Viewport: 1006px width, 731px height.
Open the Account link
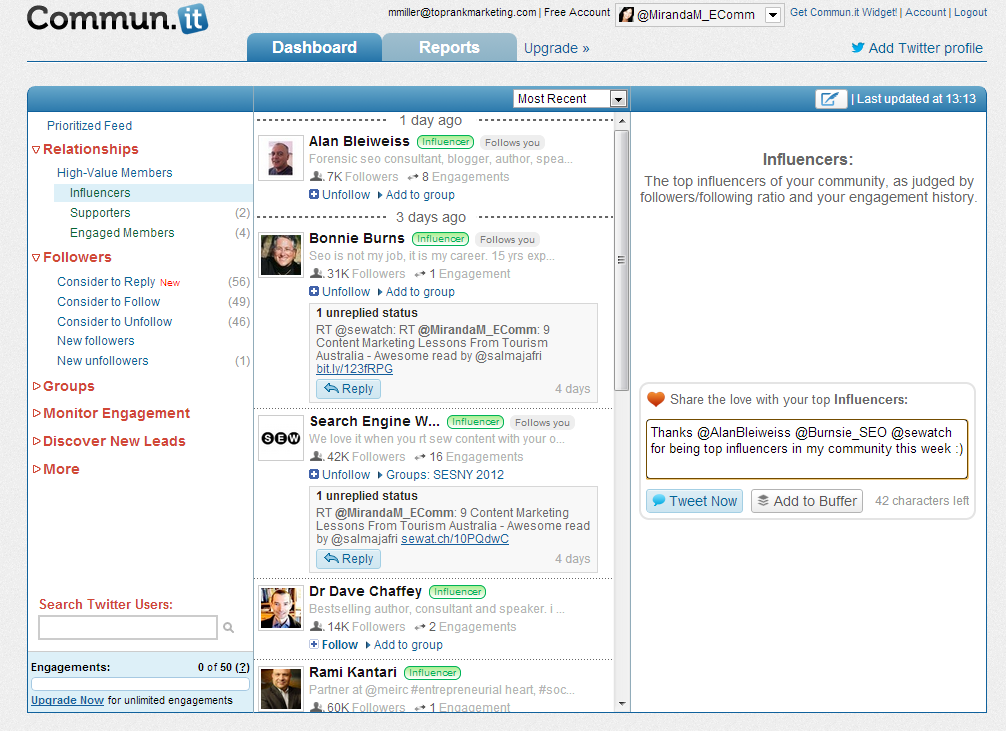[x=925, y=12]
